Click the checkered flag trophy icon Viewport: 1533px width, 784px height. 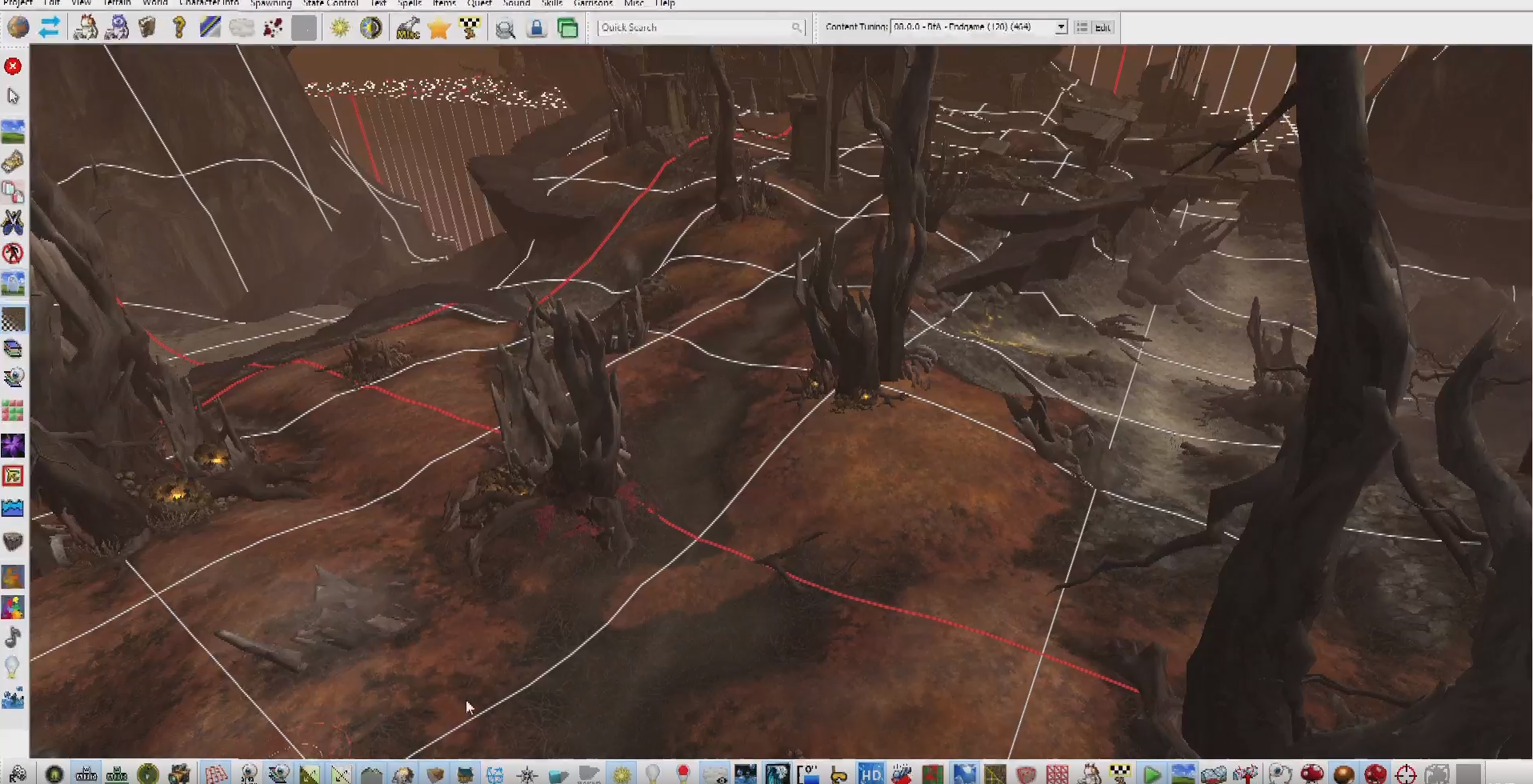(x=470, y=27)
